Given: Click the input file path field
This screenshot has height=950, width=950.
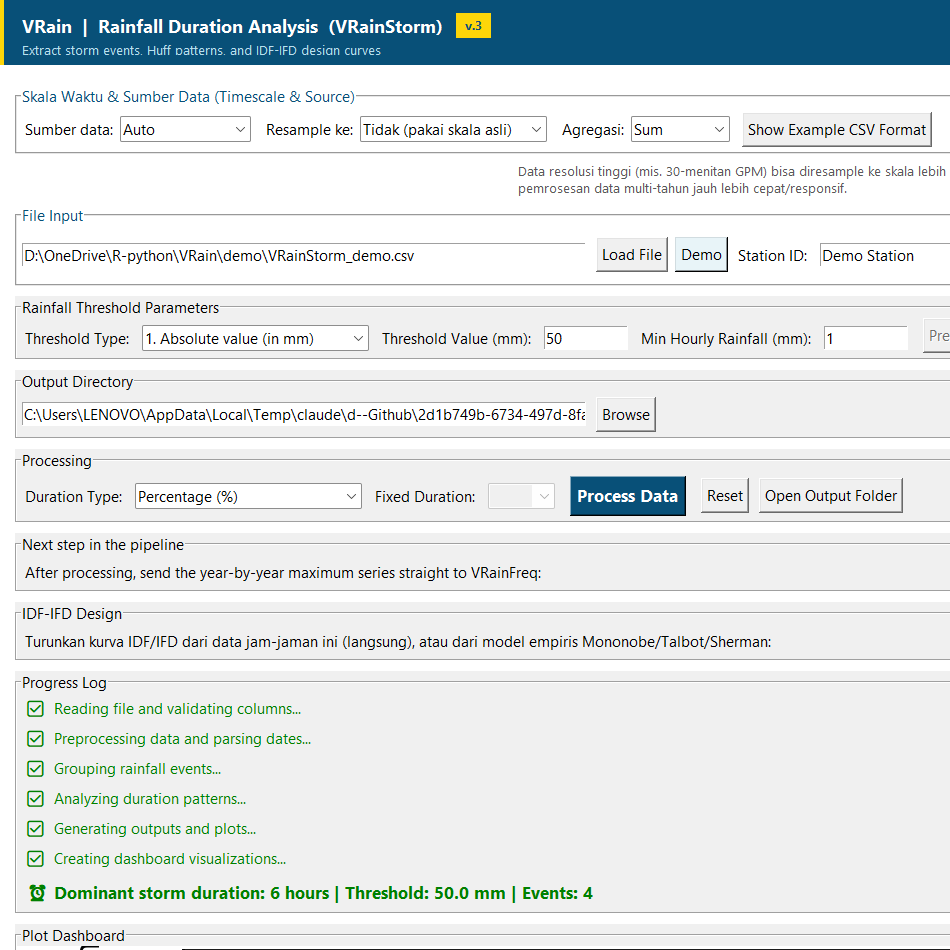Looking at the screenshot, I should (304, 256).
